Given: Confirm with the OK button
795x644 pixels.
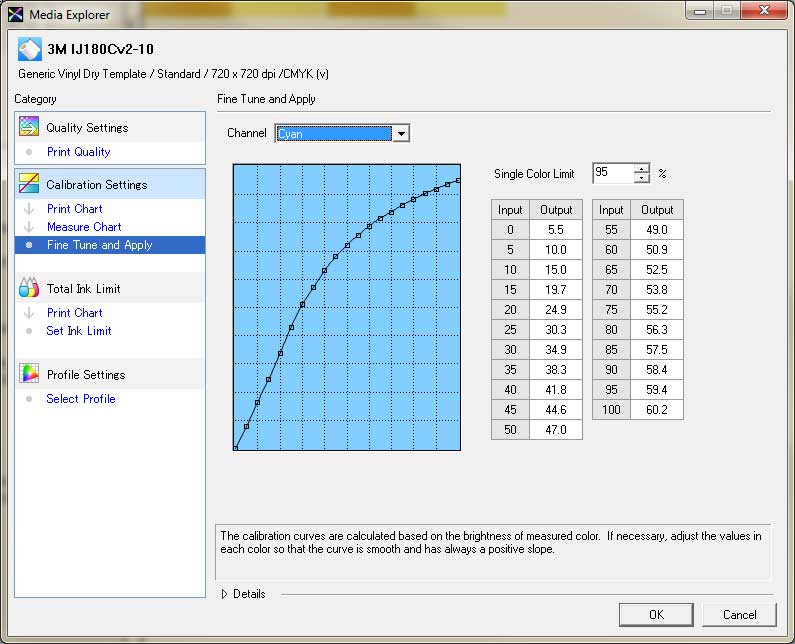Looking at the screenshot, I should tap(656, 615).
